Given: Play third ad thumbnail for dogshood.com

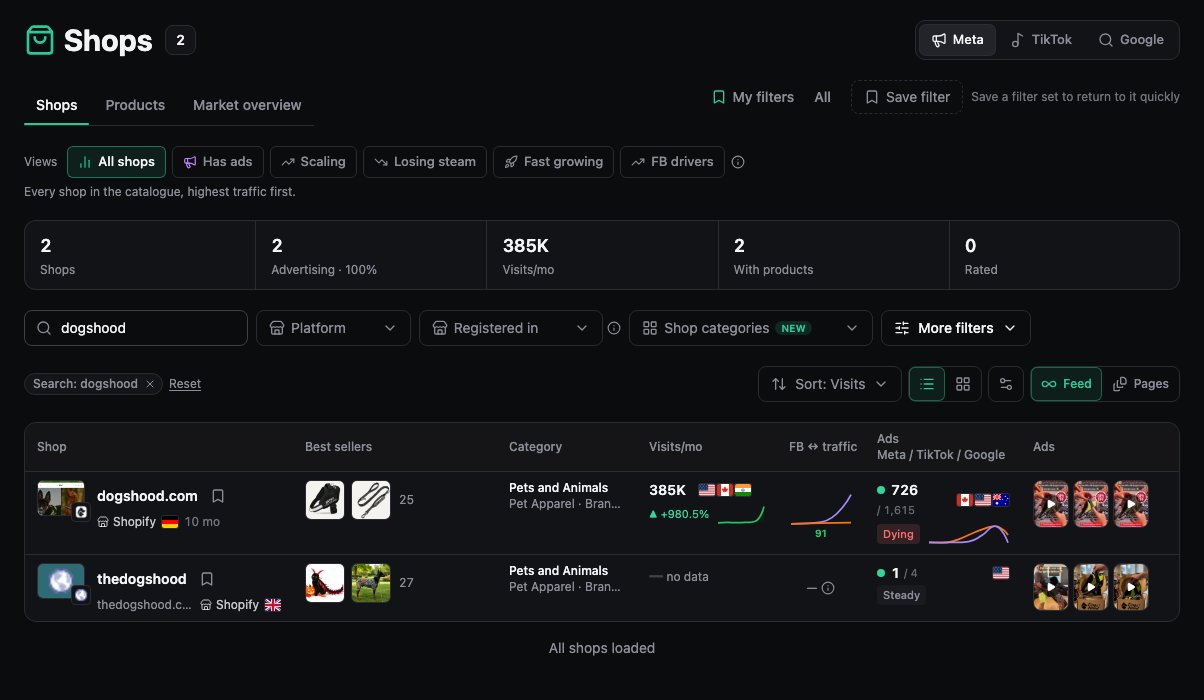Looking at the screenshot, I should [x=1131, y=504].
